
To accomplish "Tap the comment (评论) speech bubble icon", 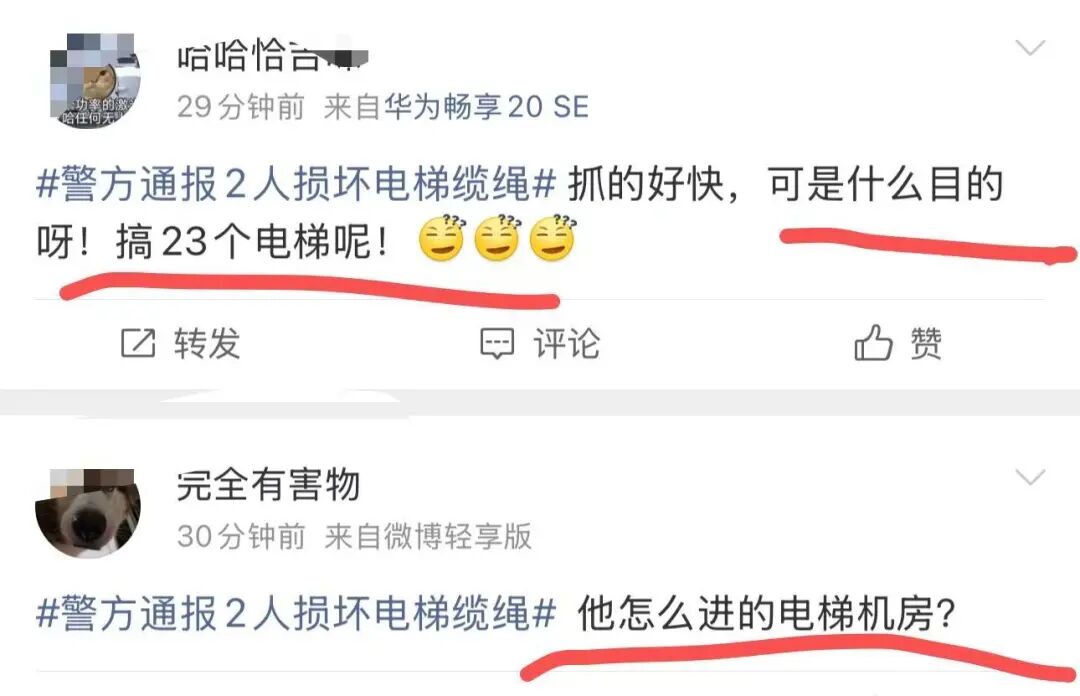I will click(x=497, y=344).
